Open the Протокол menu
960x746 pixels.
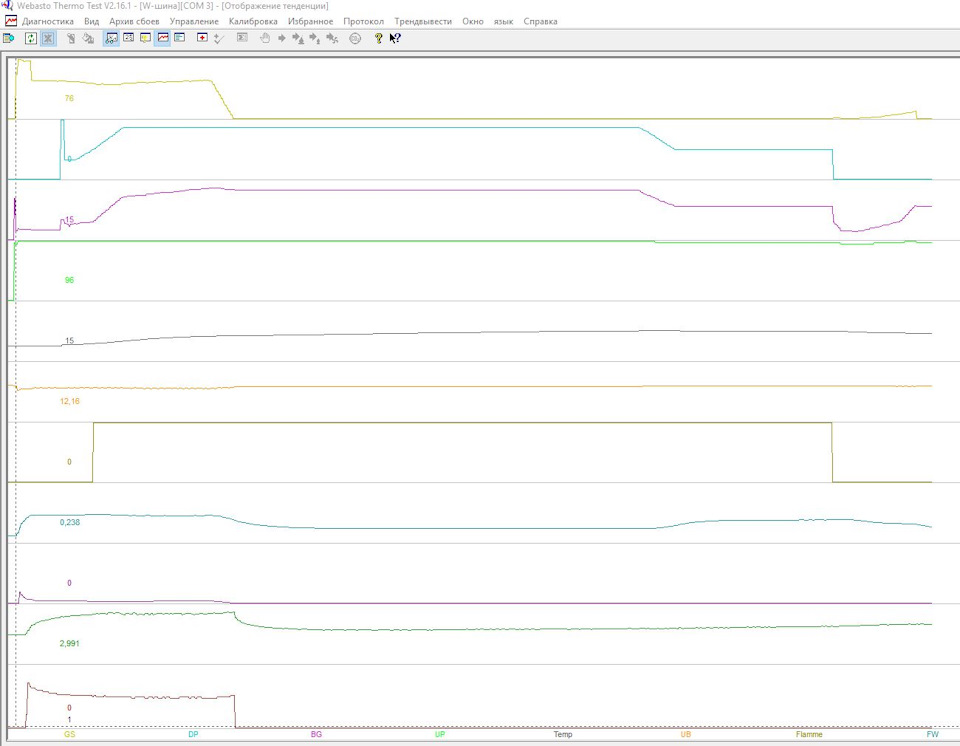click(363, 21)
